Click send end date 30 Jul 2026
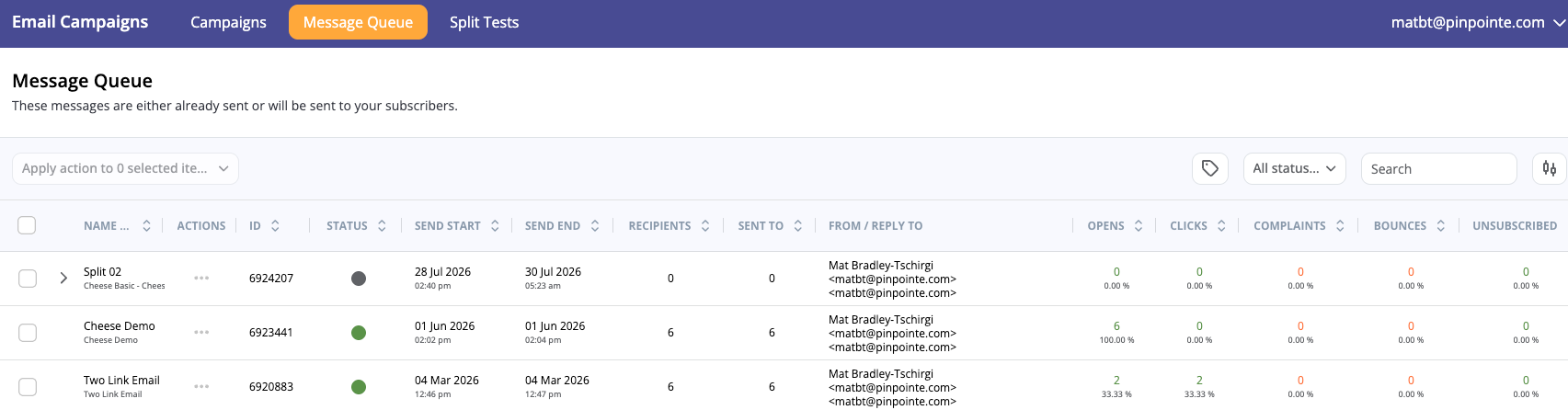 point(553,272)
